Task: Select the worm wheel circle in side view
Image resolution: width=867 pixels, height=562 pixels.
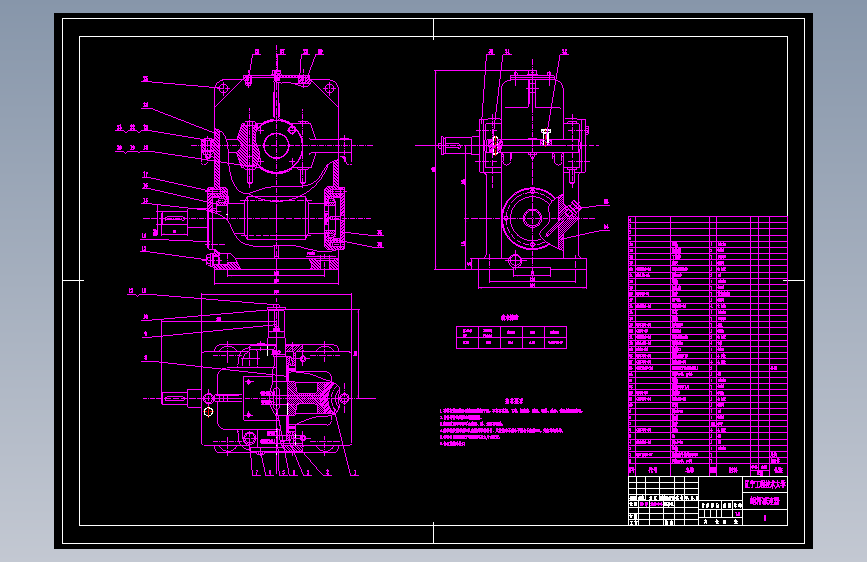Action: (532, 218)
